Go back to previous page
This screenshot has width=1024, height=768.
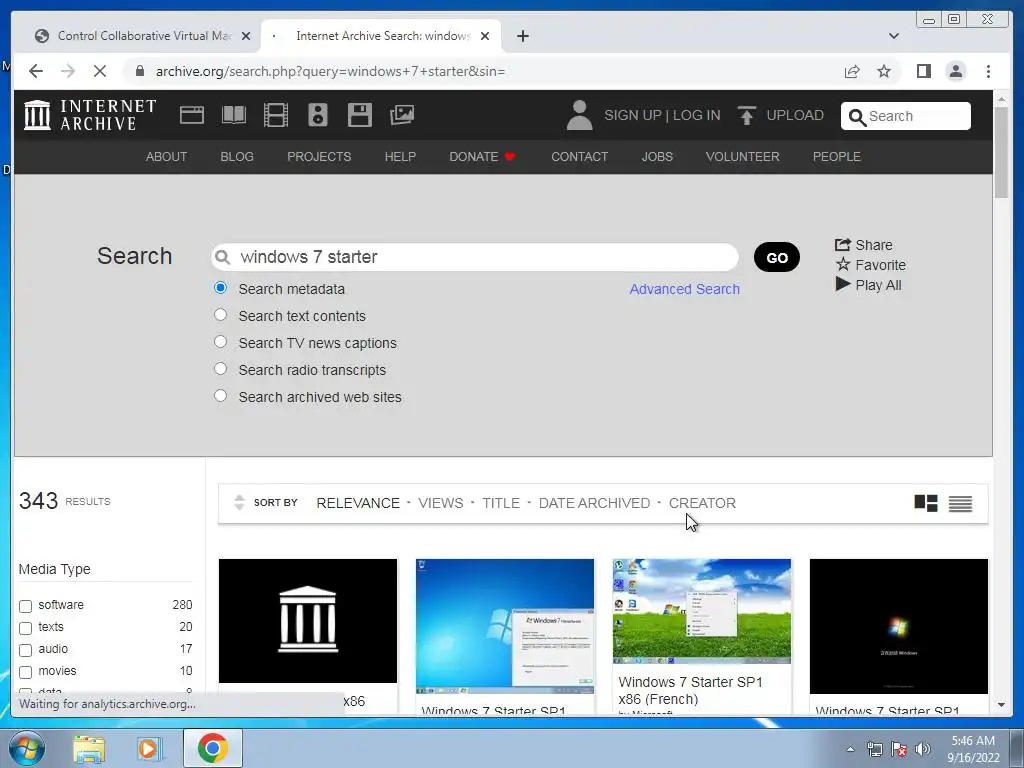[x=36, y=71]
